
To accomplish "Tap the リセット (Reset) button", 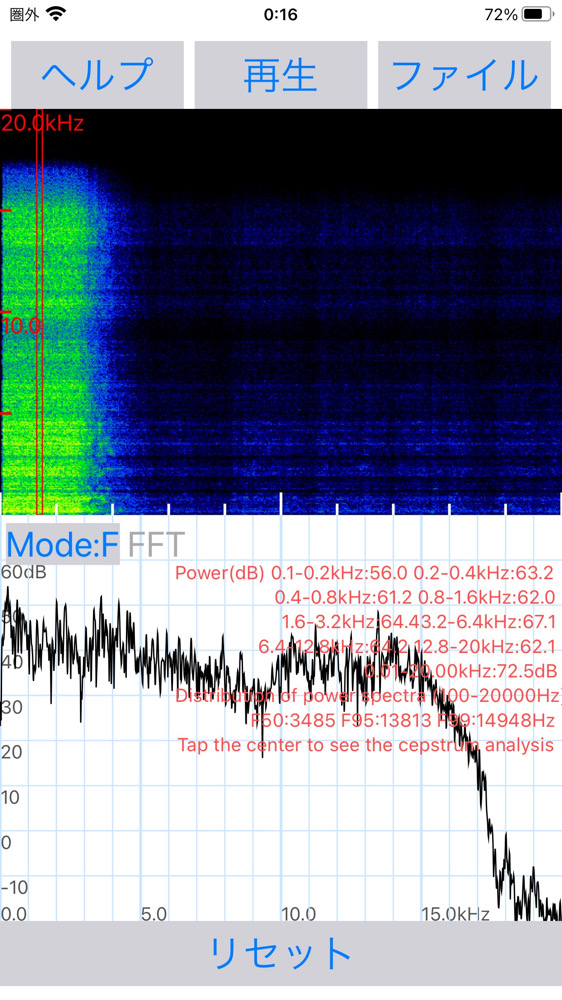I will tap(281, 953).
